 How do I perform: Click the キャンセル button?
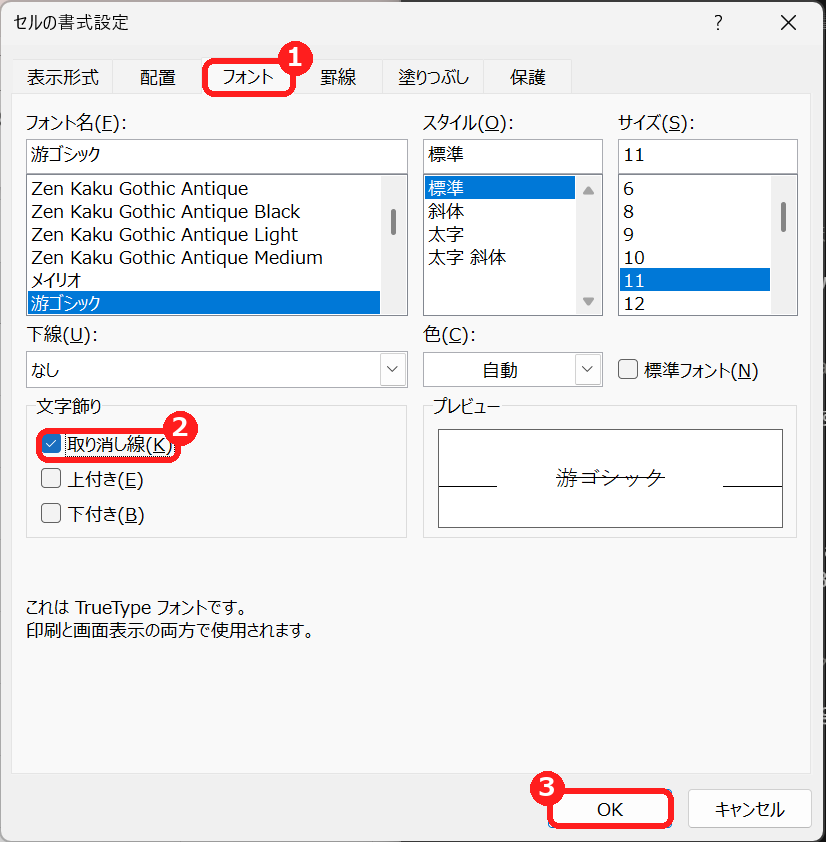749,809
